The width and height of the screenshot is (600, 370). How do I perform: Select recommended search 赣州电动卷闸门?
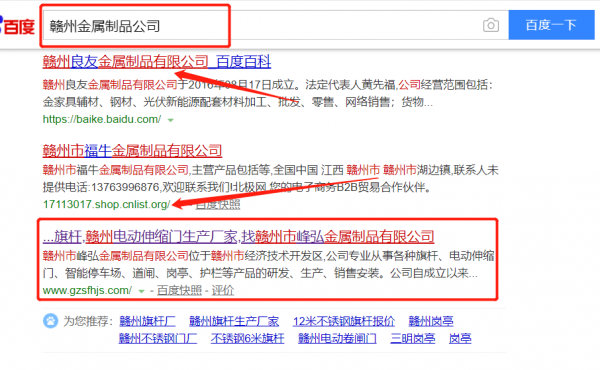pyautogui.click(x=337, y=338)
